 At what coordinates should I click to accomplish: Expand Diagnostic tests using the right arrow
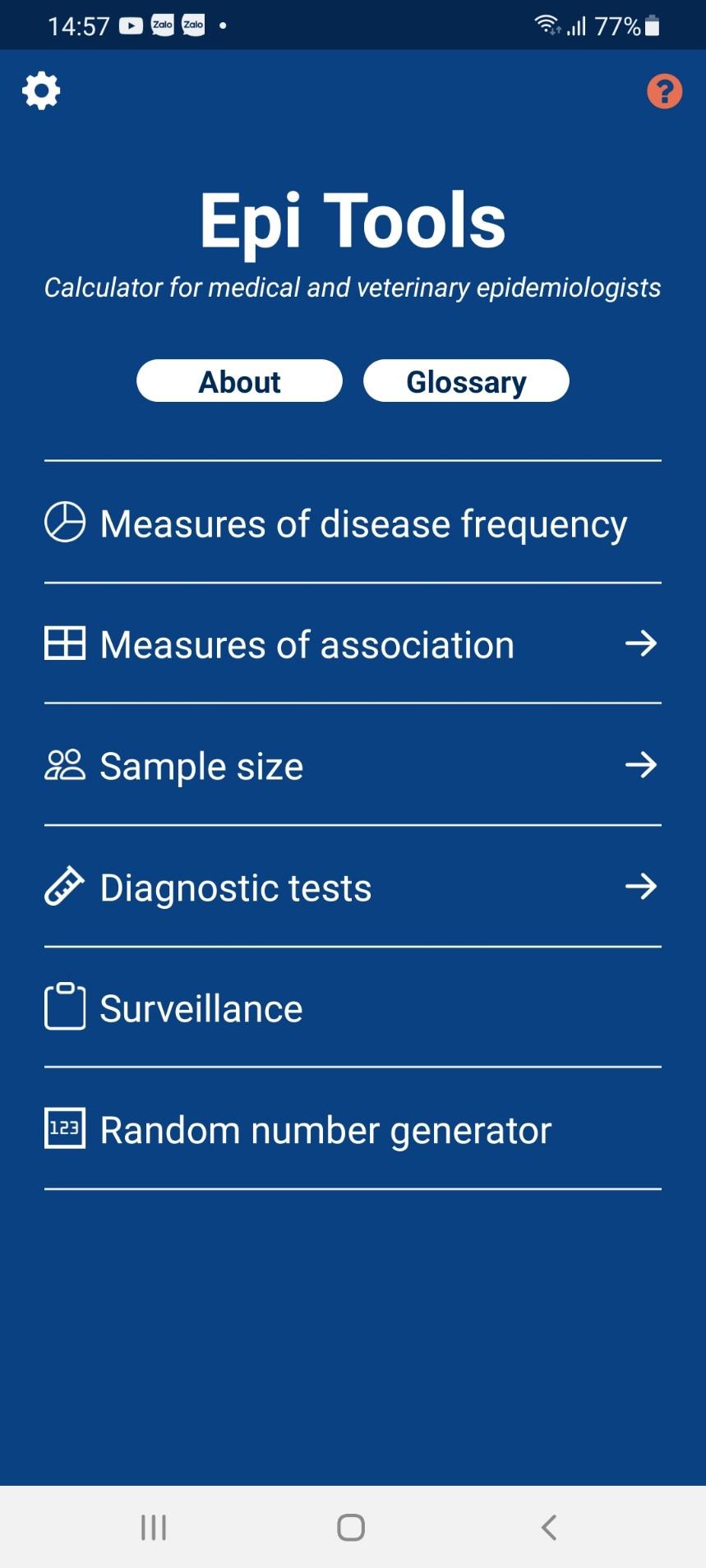641,886
